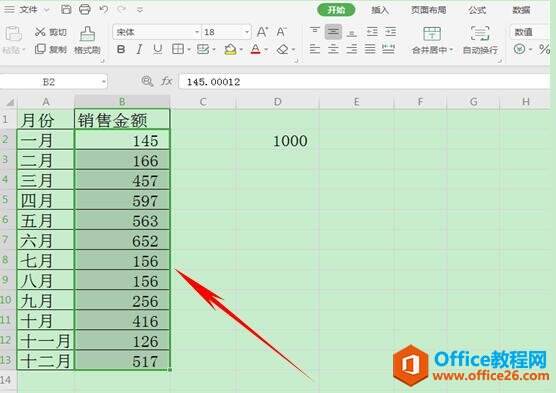Click the save icon in quick access toolbar
Image resolution: width=556 pixels, height=393 pixels.
point(66,10)
